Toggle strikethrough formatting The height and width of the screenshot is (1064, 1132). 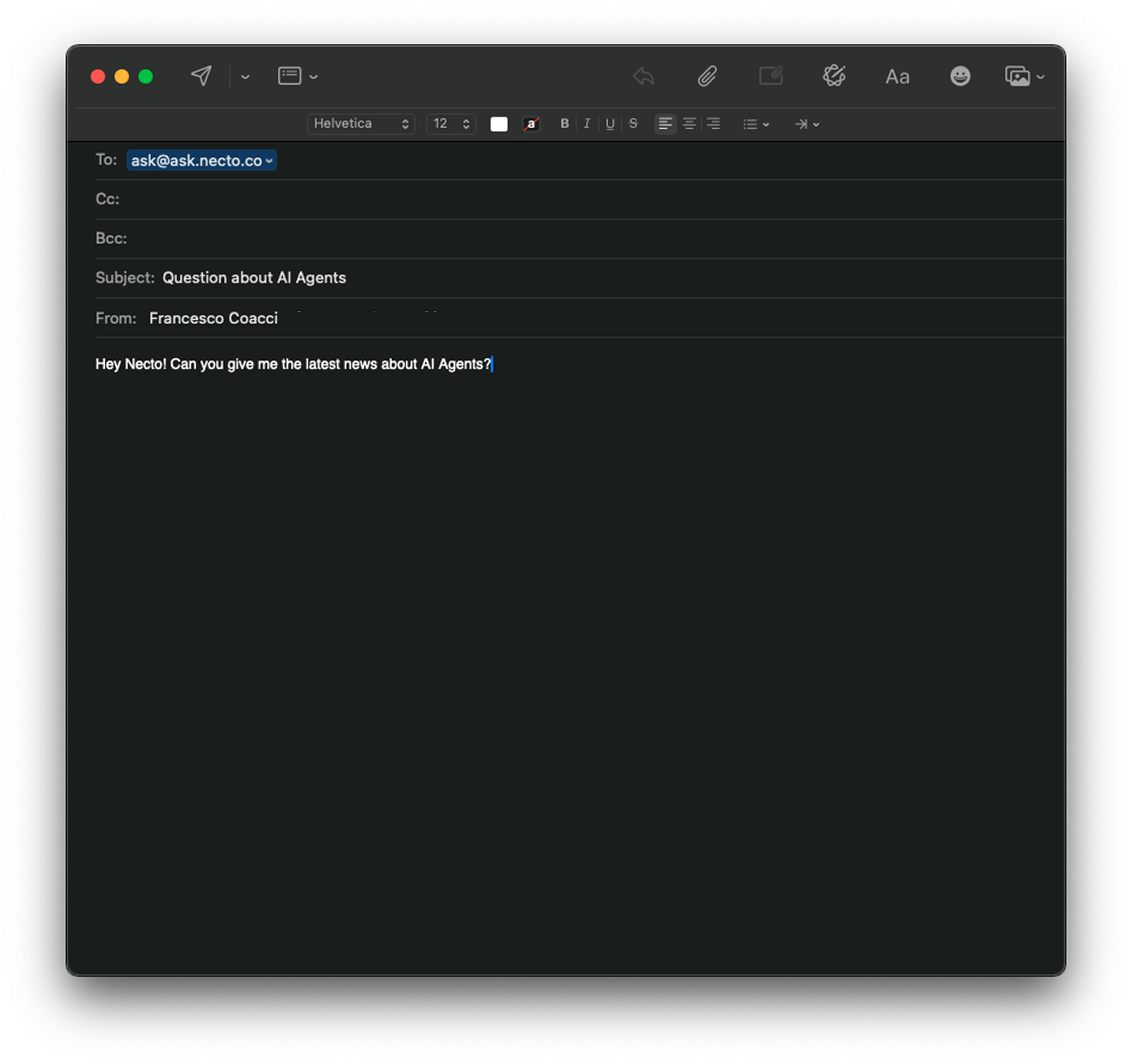pos(633,124)
